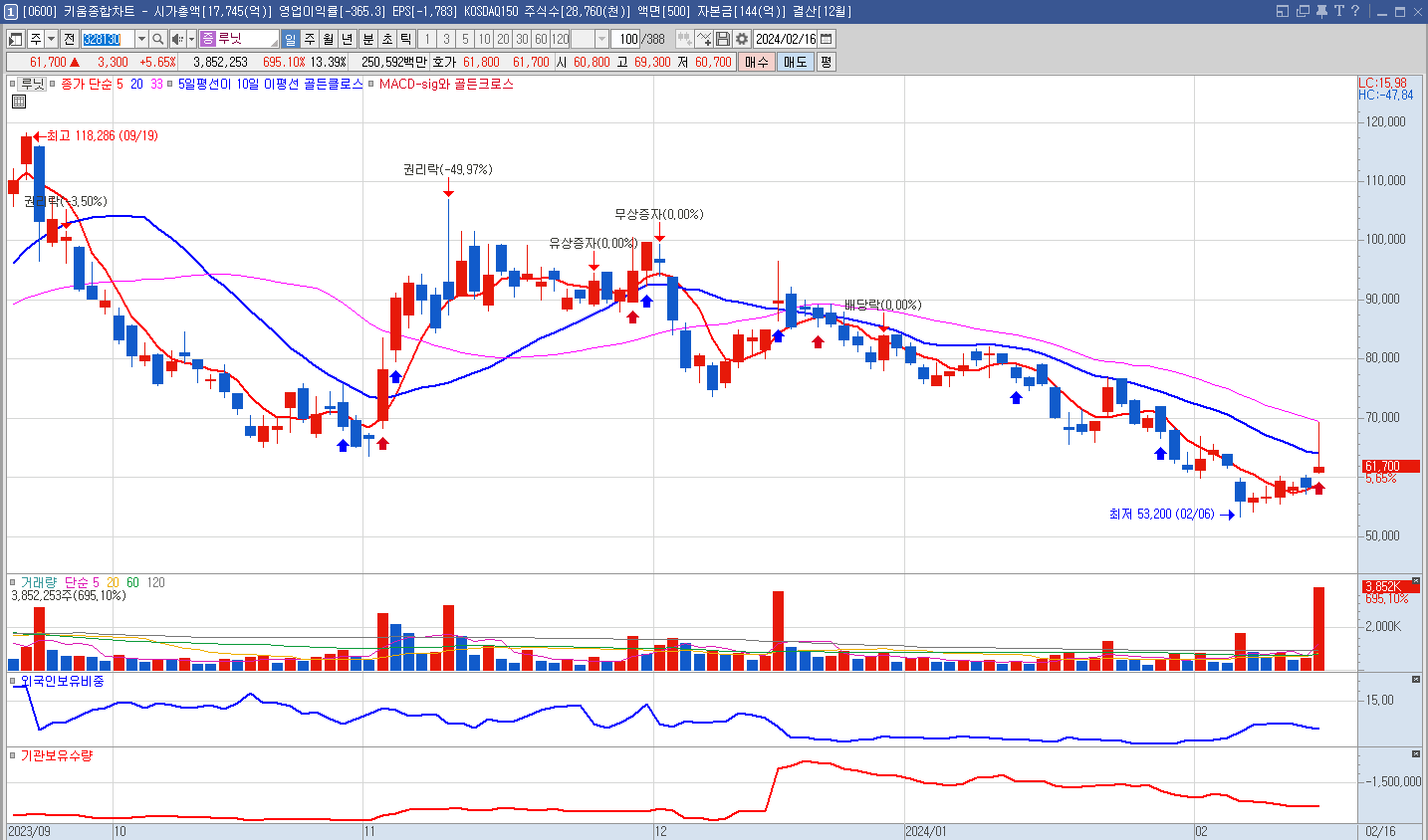
Task: Switch to the 분 minute period
Action: click(x=368, y=39)
